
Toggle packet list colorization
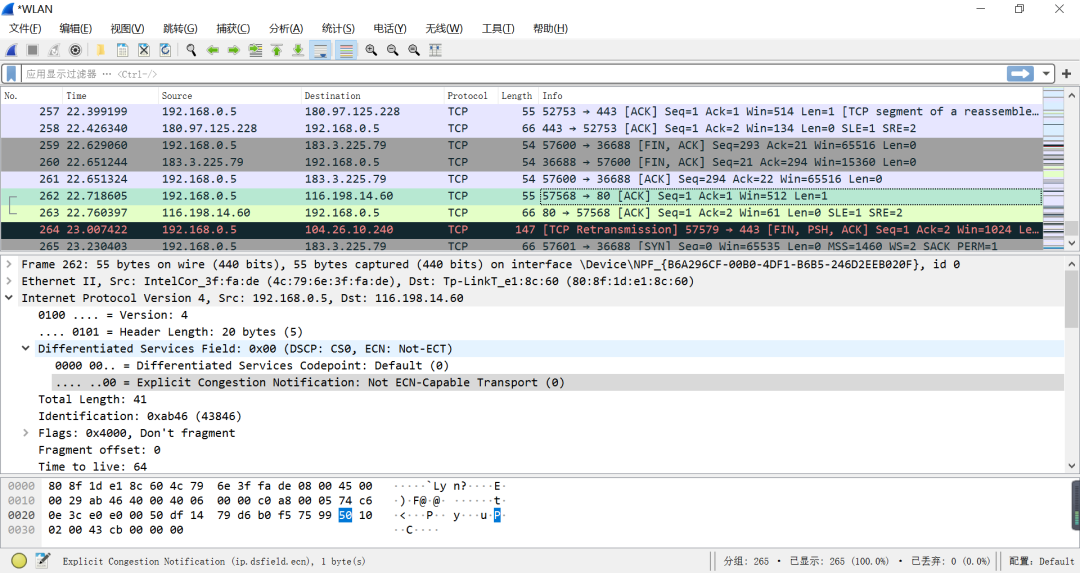click(346, 50)
